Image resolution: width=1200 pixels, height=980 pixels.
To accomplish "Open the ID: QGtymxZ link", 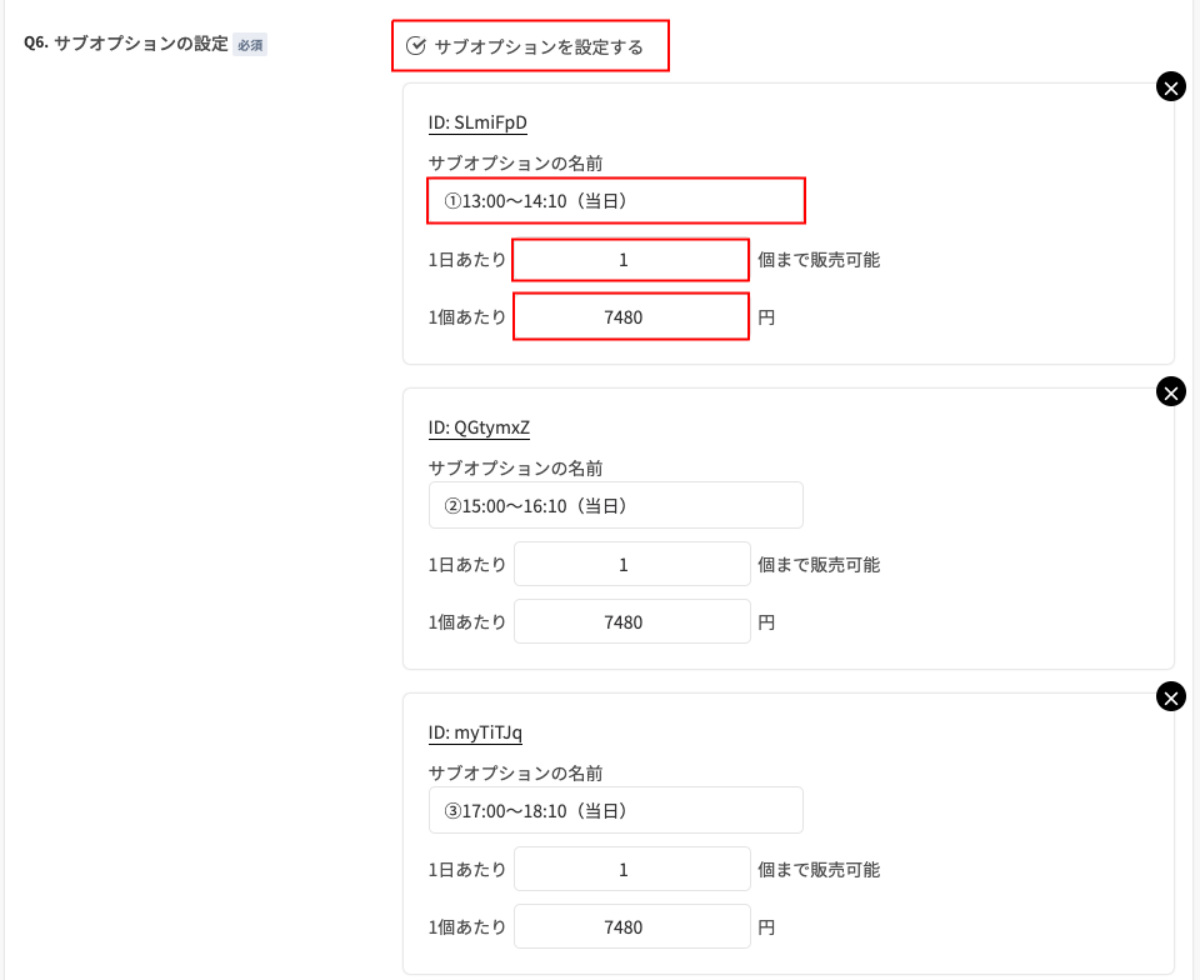I will coord(479,428).
